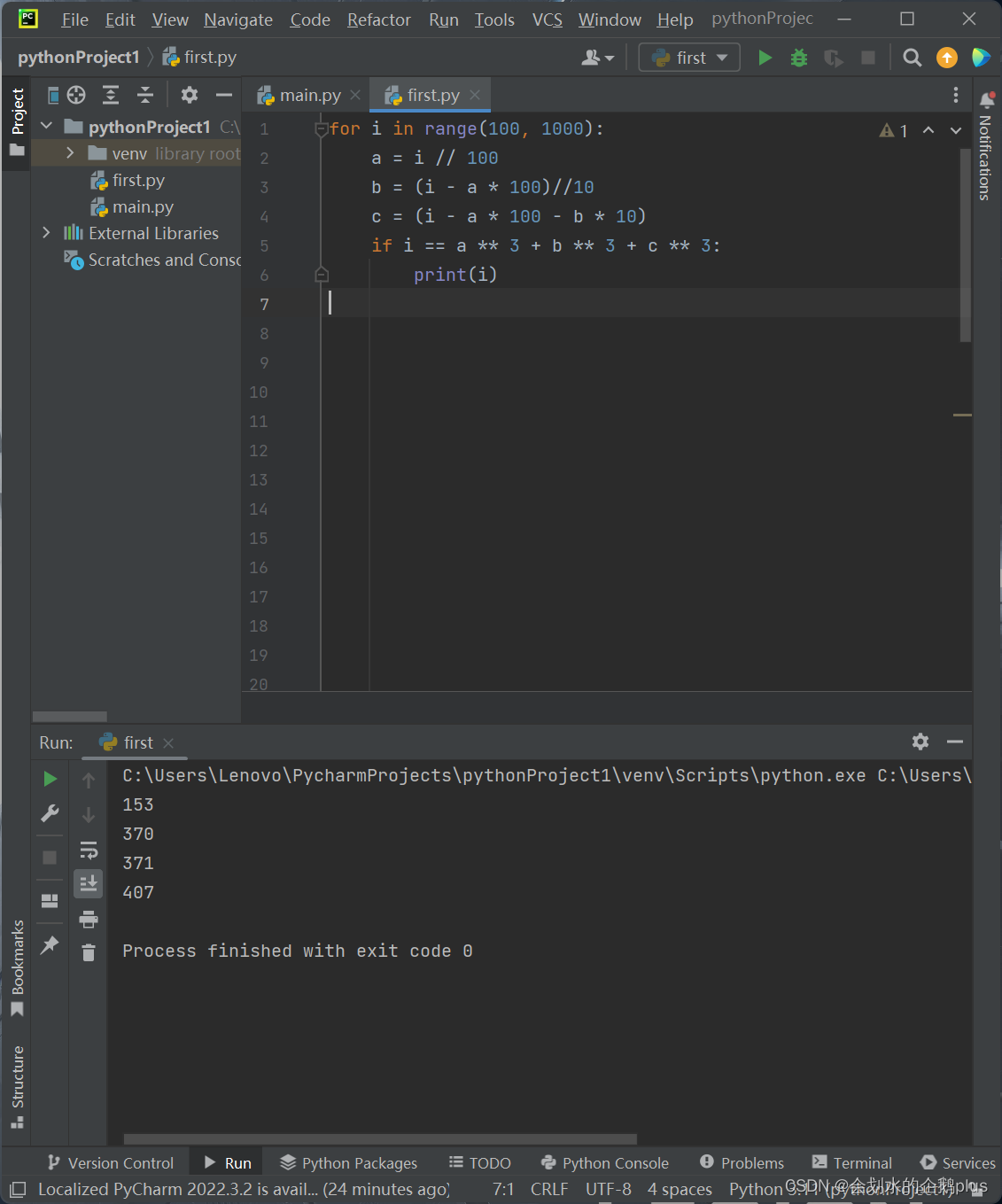Click the orange IDE update arrow icon
This screenshot has width=1002, height=1204.
point(947,58)
